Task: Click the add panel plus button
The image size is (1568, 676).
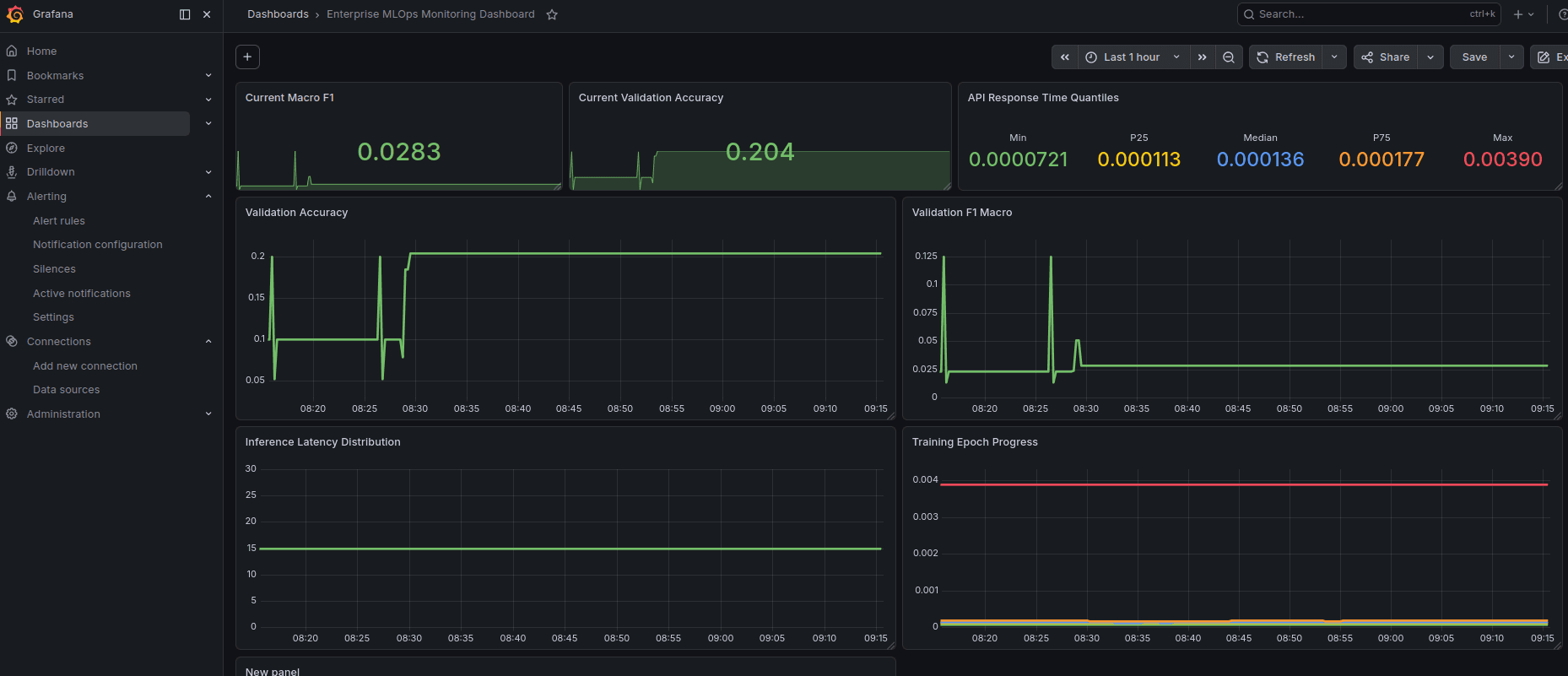Action: 247,57
